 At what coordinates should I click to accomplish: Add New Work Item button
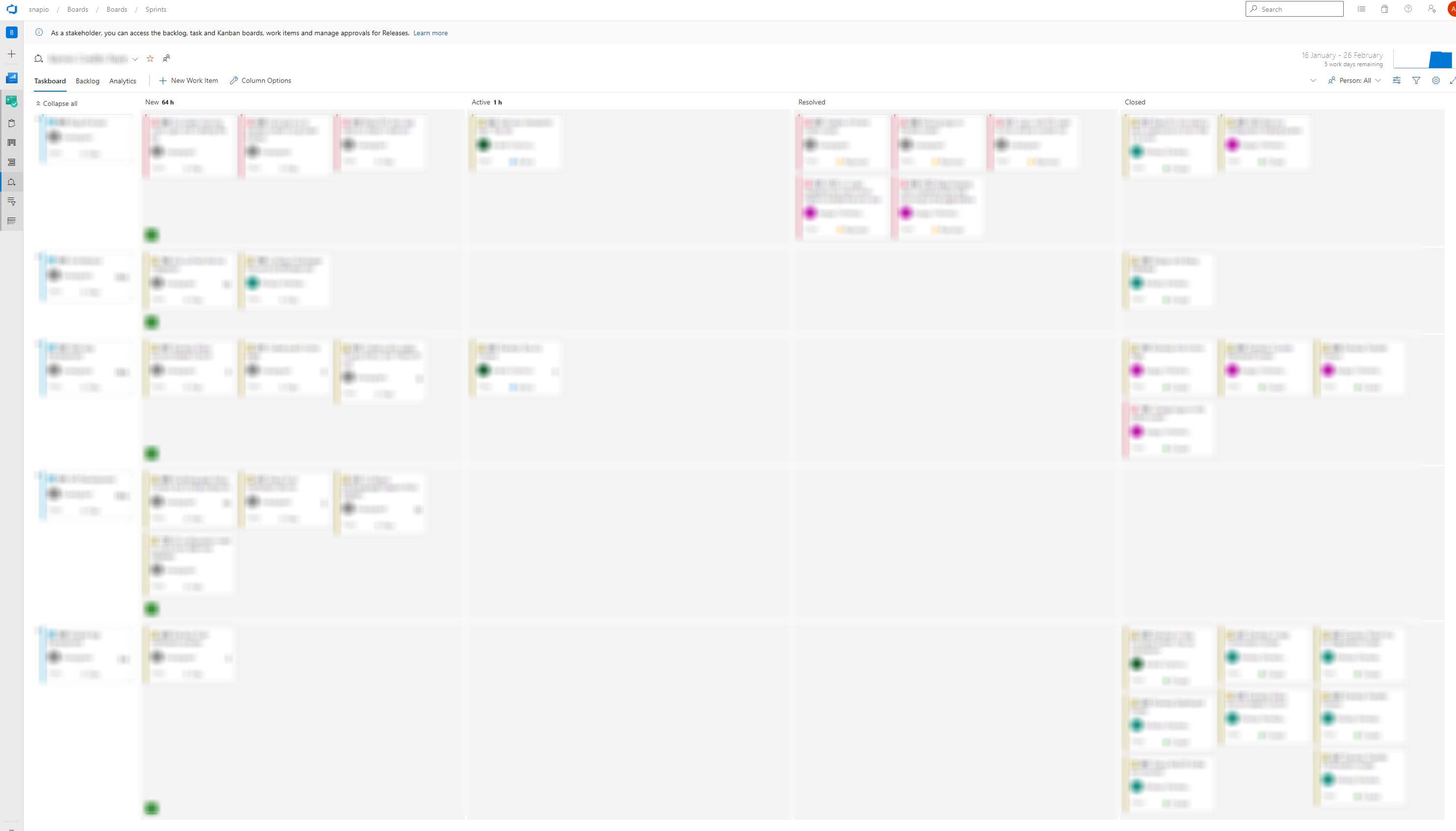pos(189,80)
